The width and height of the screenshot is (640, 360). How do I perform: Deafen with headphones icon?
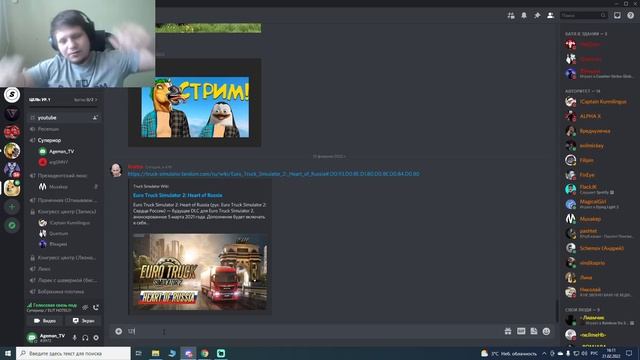tap(85, 338)
